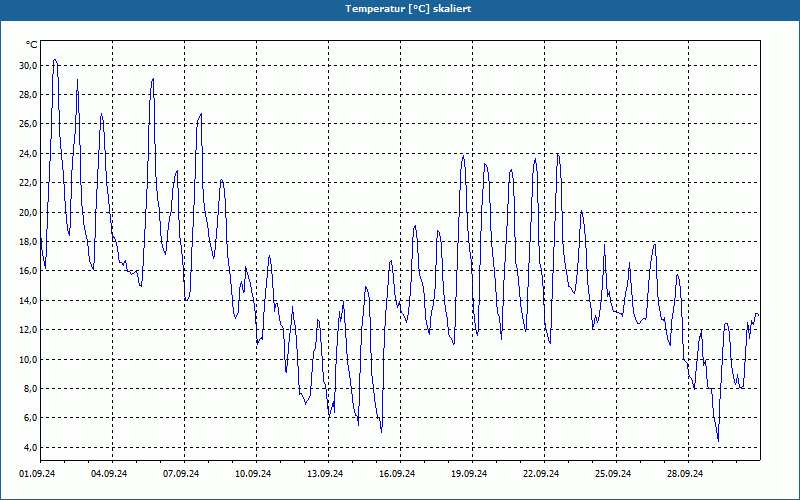
Task: Click the date label '07.09.24'
Action: point(181,474)
